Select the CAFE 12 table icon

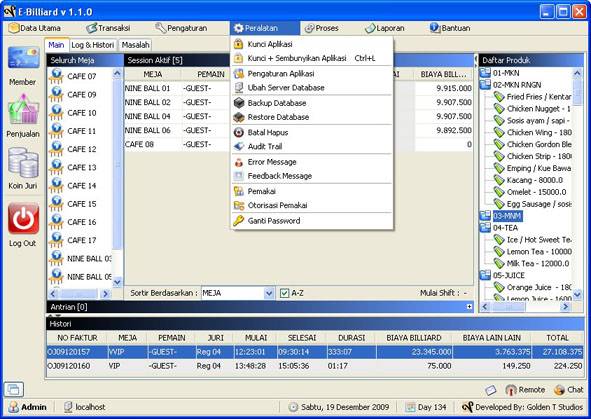point(56,149)
